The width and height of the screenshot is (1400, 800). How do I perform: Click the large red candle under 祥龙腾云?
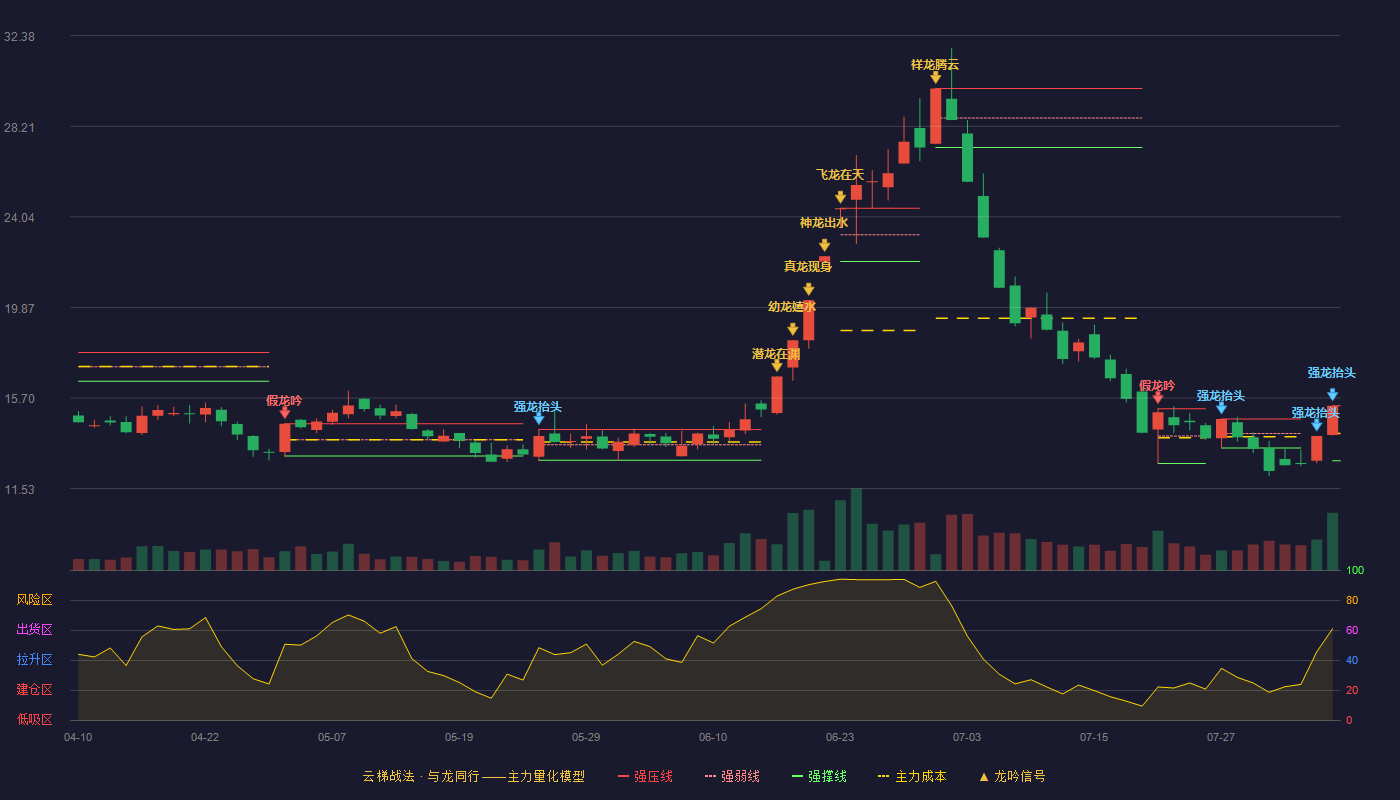point(935,116)
